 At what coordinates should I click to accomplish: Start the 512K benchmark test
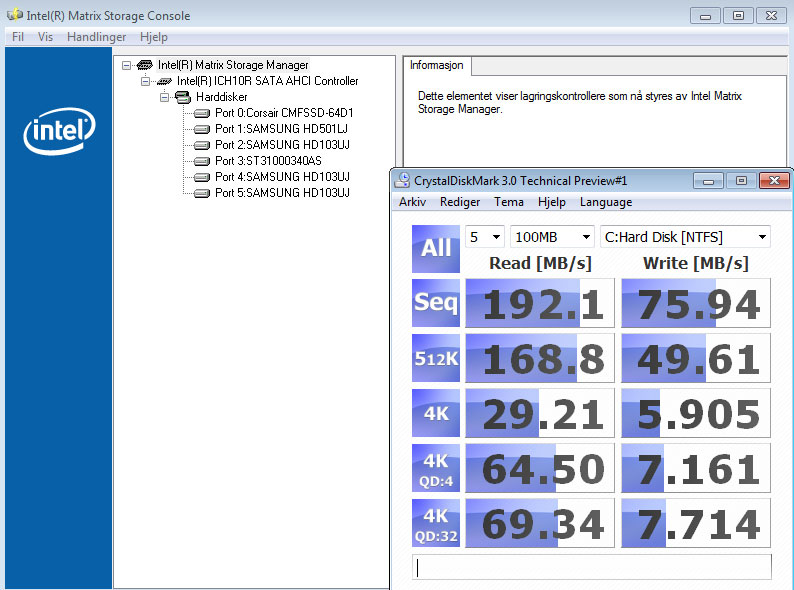click(x=436, y=358)
